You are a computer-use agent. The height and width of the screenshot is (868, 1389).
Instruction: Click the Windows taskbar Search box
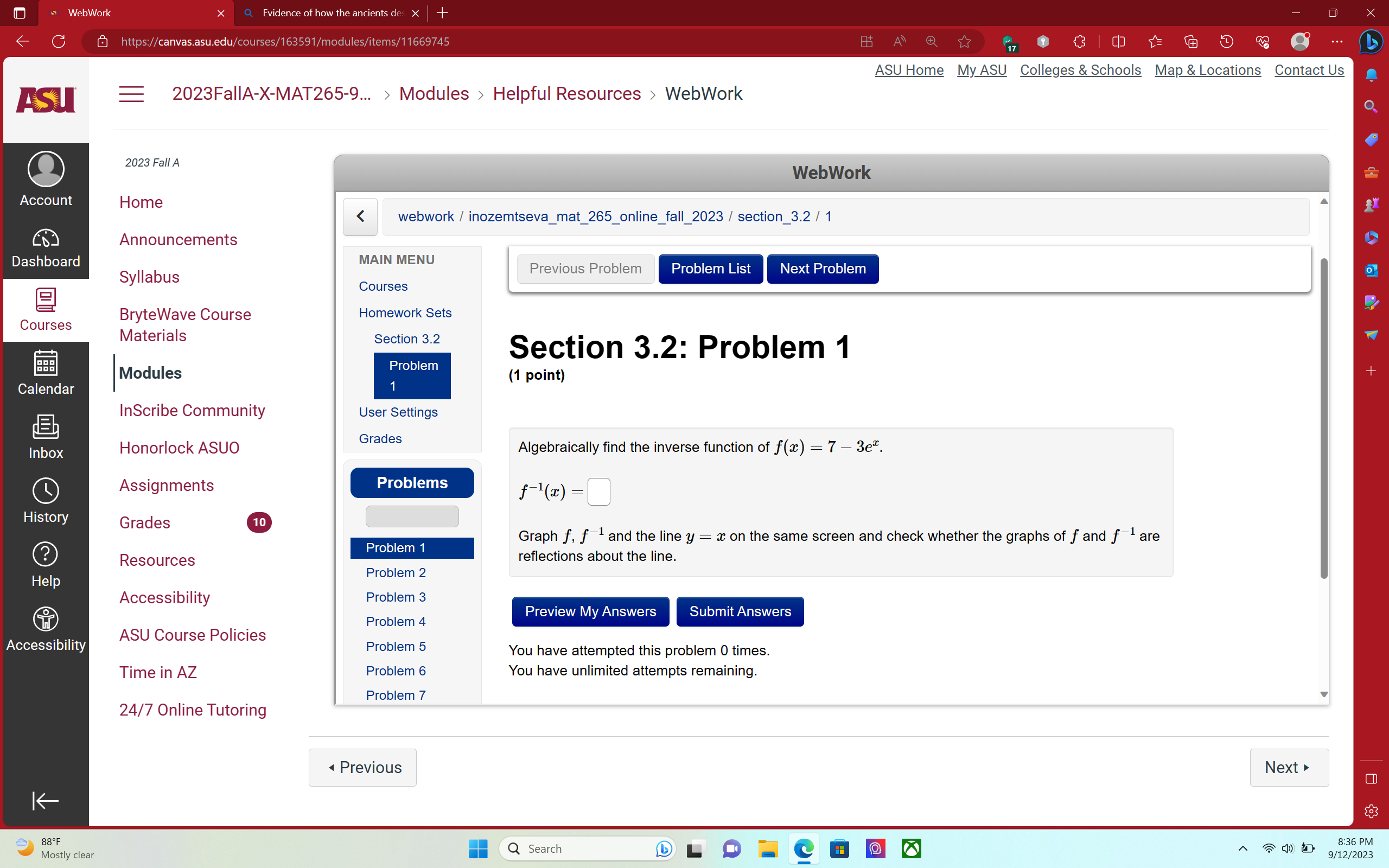click(x=588, y=848)
